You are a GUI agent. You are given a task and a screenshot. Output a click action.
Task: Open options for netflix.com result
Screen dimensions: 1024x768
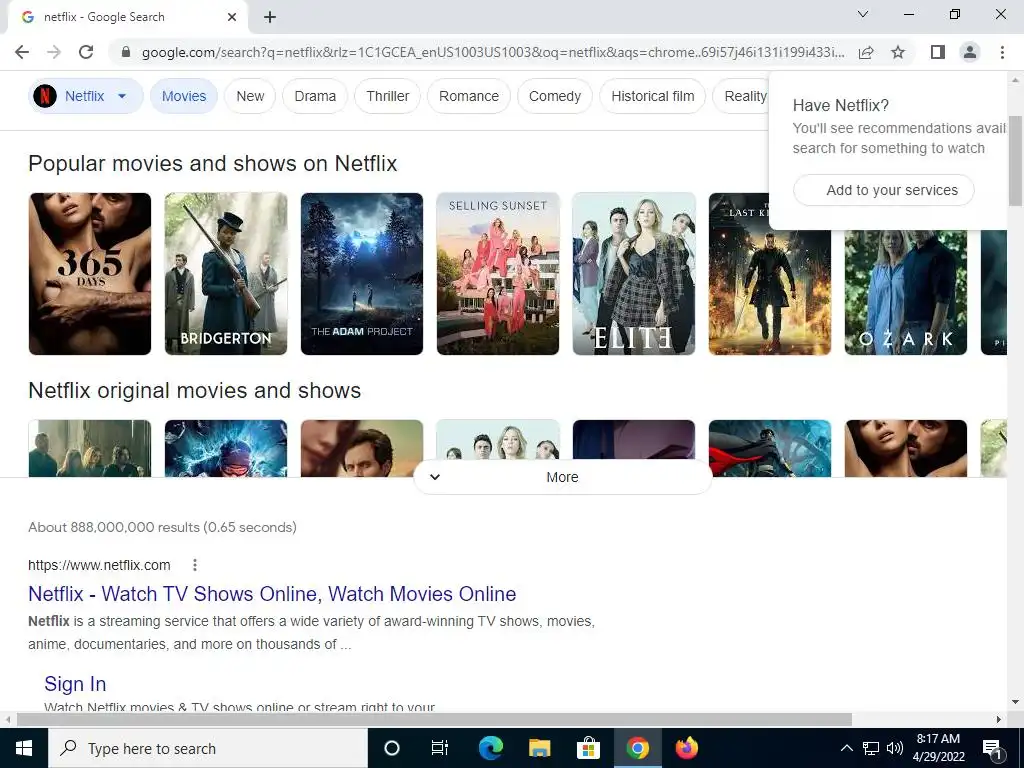click(195, 565)
